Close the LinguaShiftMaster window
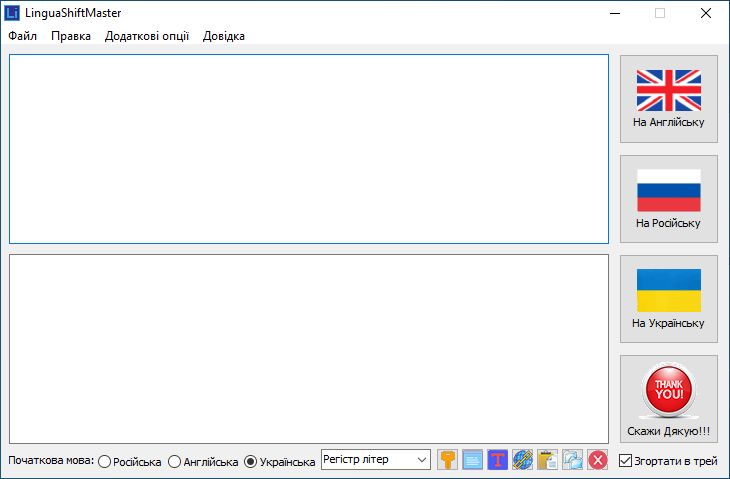This screenshot has width=730, height=479. [x=706, y=13]
